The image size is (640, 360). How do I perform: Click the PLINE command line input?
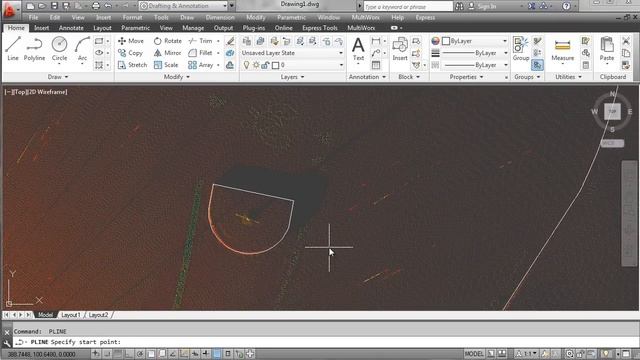(x=327, y=342)
